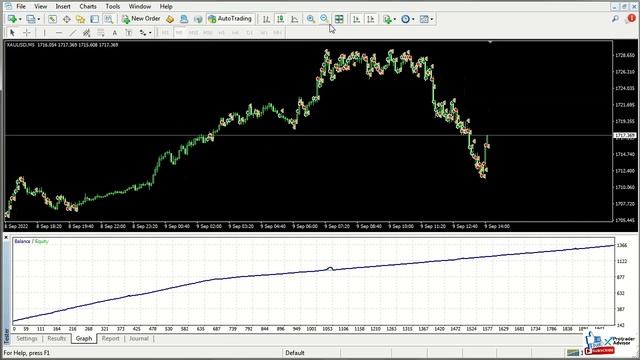640x360 pixels.
Task: Click the chart shift triangle marker
Action: pyautogui.click(x=490, y=42)
